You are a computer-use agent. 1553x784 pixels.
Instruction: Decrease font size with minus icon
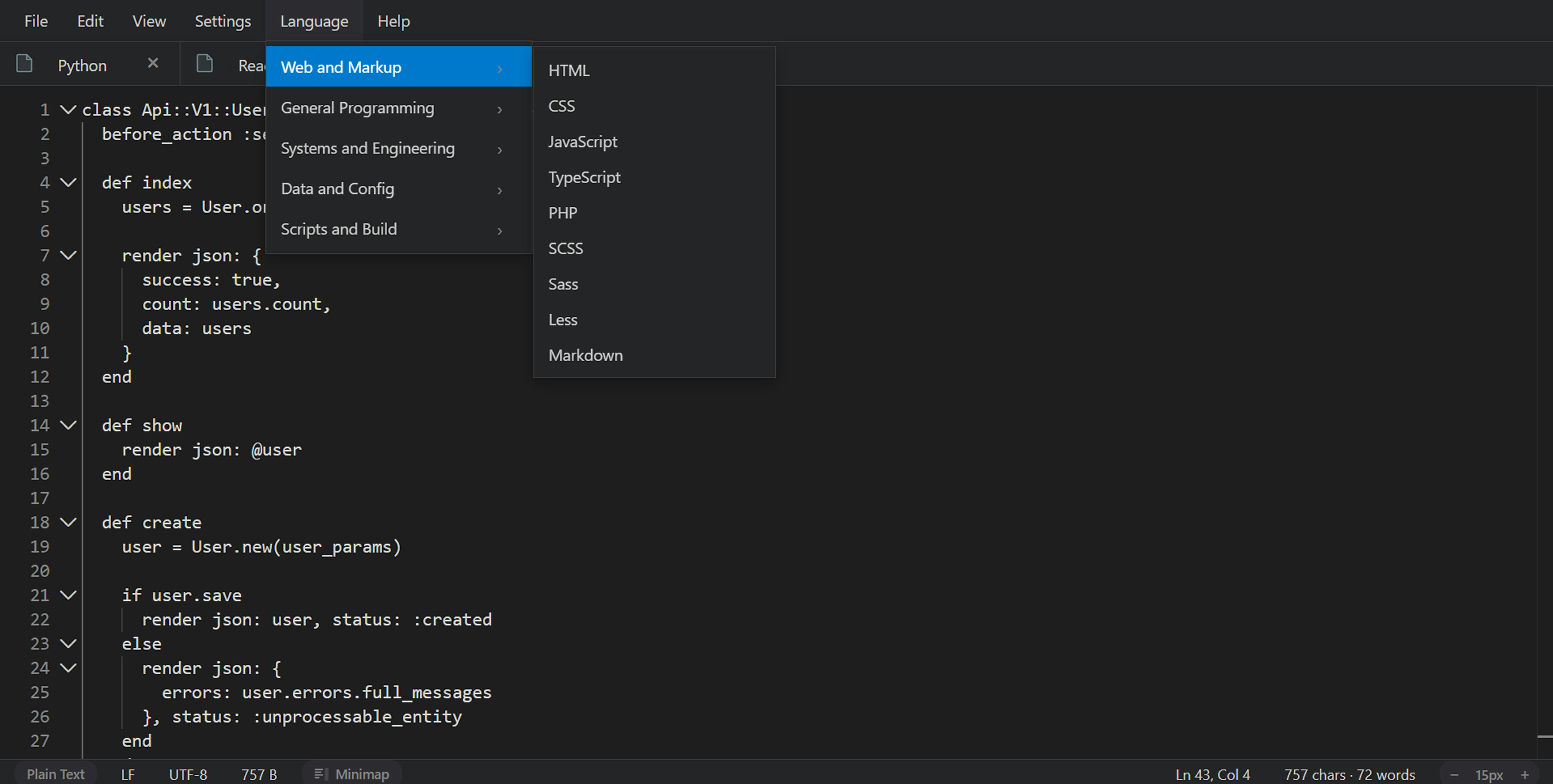1454,775
